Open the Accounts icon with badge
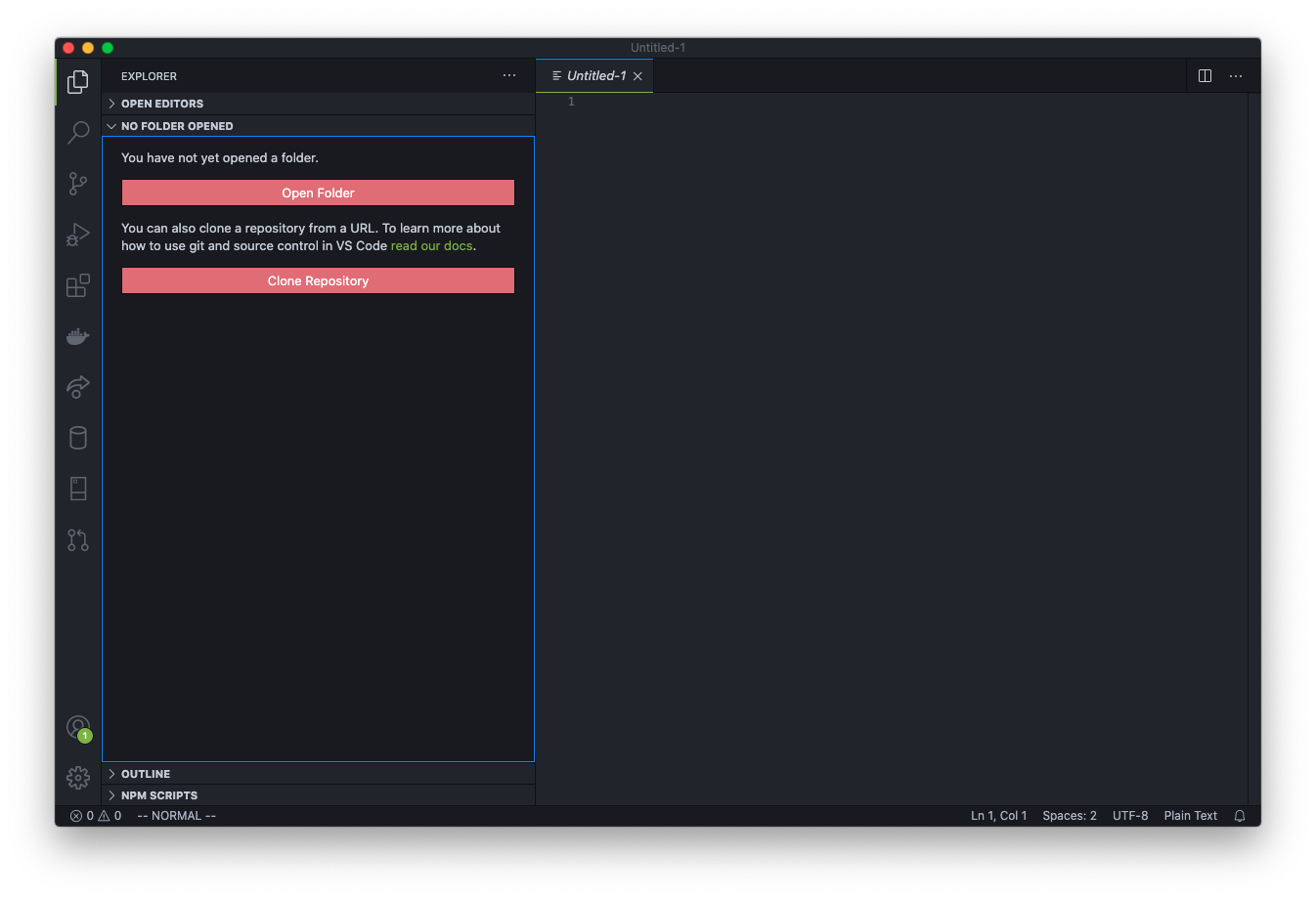Image resolution: width=1316 pixels, height=899 pixels. click(78, 728)
